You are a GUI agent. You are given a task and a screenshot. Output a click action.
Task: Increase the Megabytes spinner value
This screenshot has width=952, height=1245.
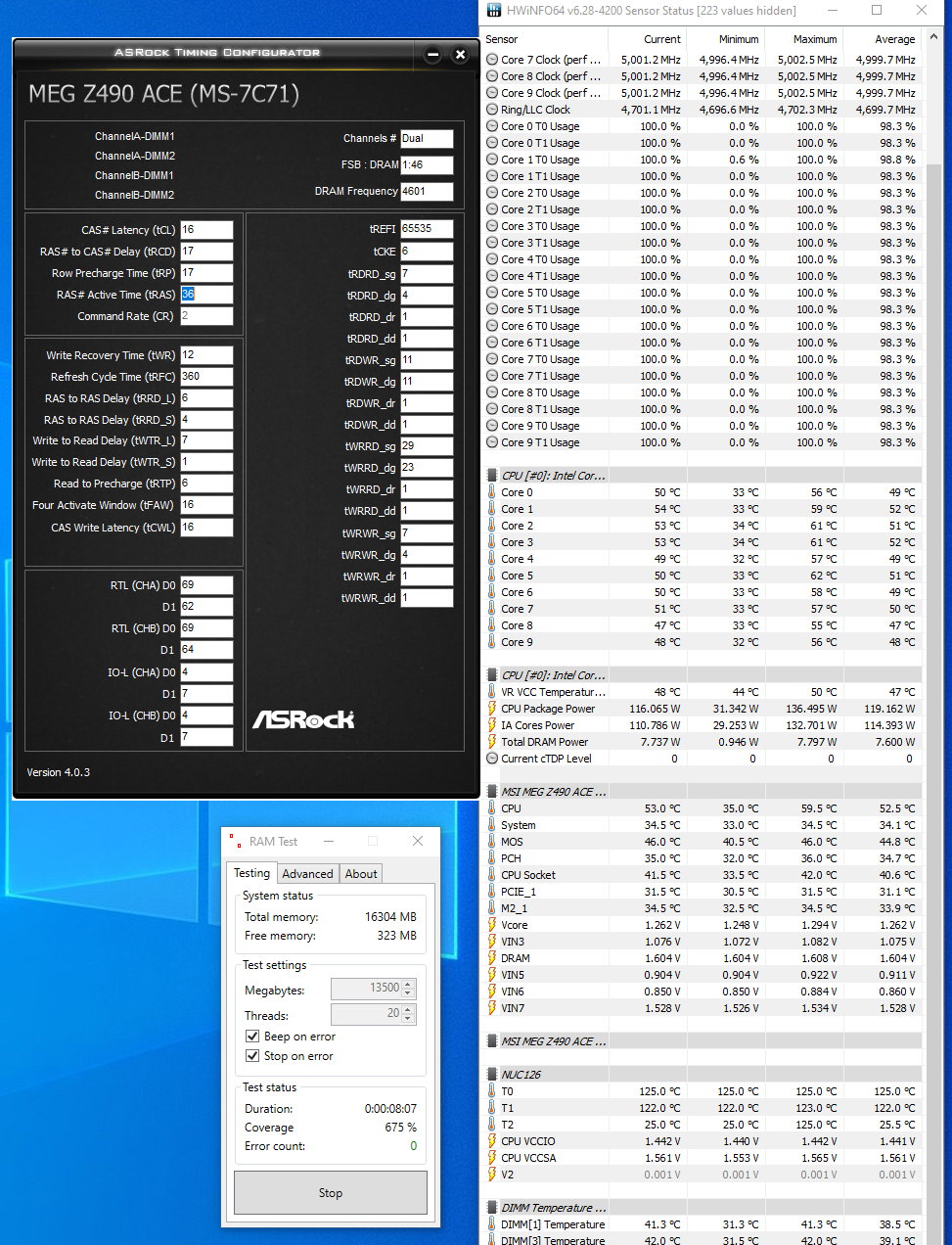(409, 984)
